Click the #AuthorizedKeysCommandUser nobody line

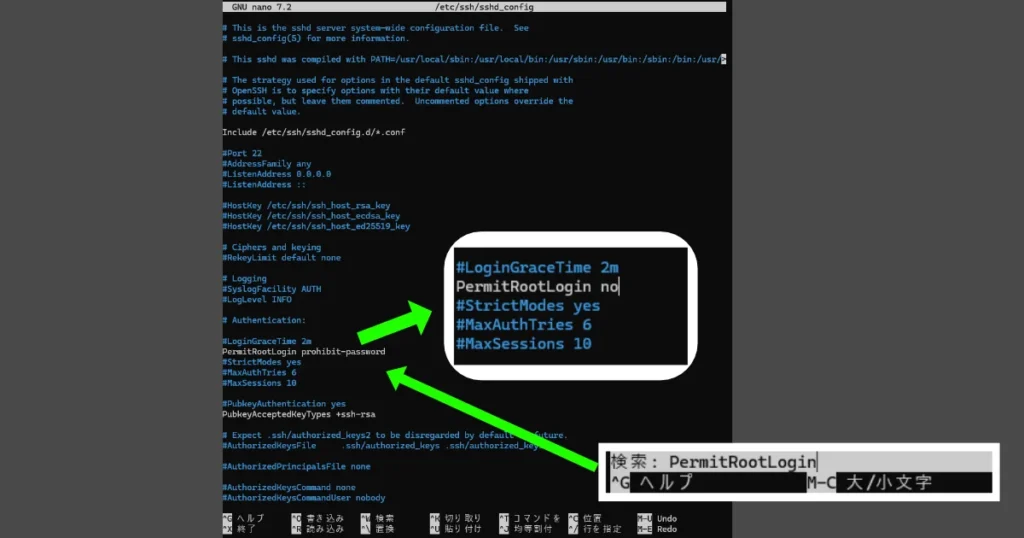pos(304,498)
